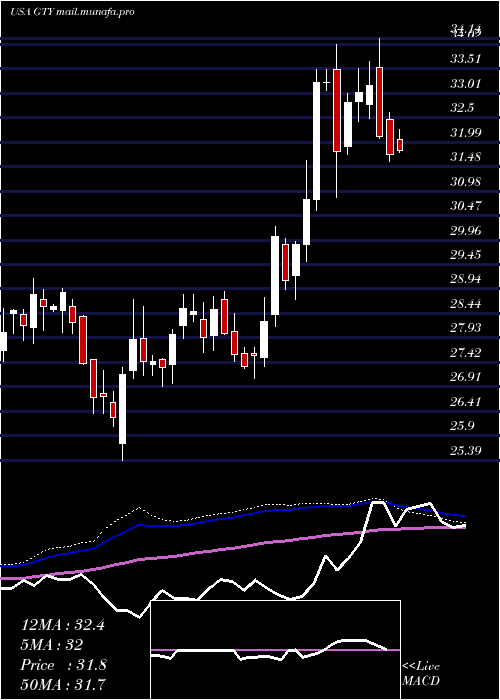Image resolution: width=500 pixels, height=700 pixels.
Task: Click the '12MA : 32.4' readout
Action: [63, 625]
